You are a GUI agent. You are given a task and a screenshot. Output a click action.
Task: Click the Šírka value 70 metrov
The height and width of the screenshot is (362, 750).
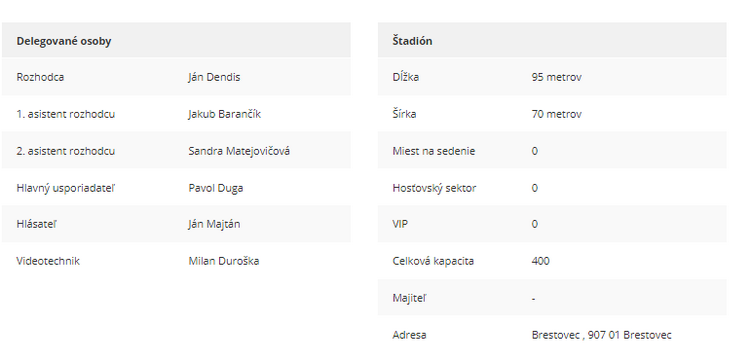pyautogui.click(x=556, y=114)
